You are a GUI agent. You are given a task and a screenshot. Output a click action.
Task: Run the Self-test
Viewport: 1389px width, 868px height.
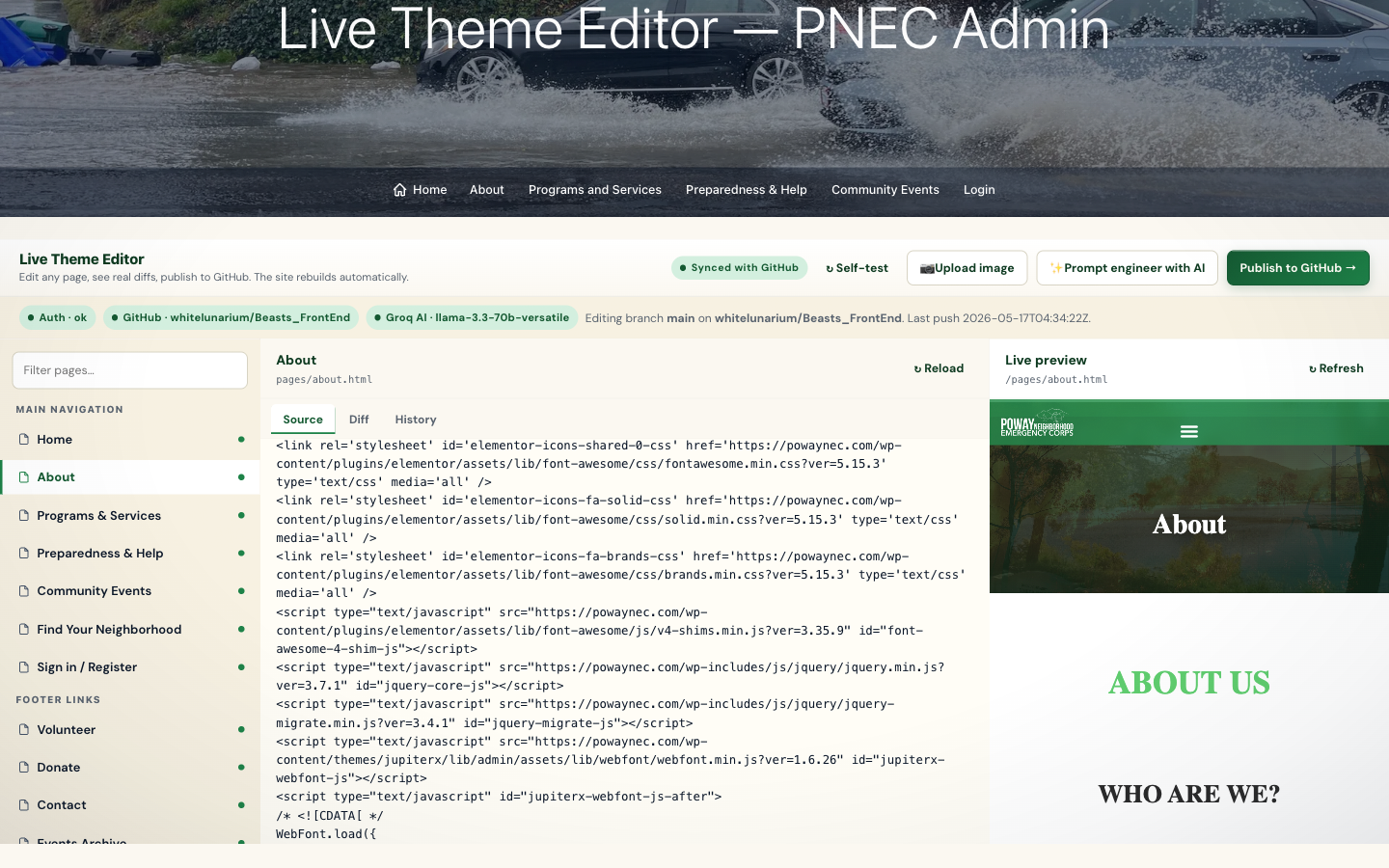coord(857,268)
